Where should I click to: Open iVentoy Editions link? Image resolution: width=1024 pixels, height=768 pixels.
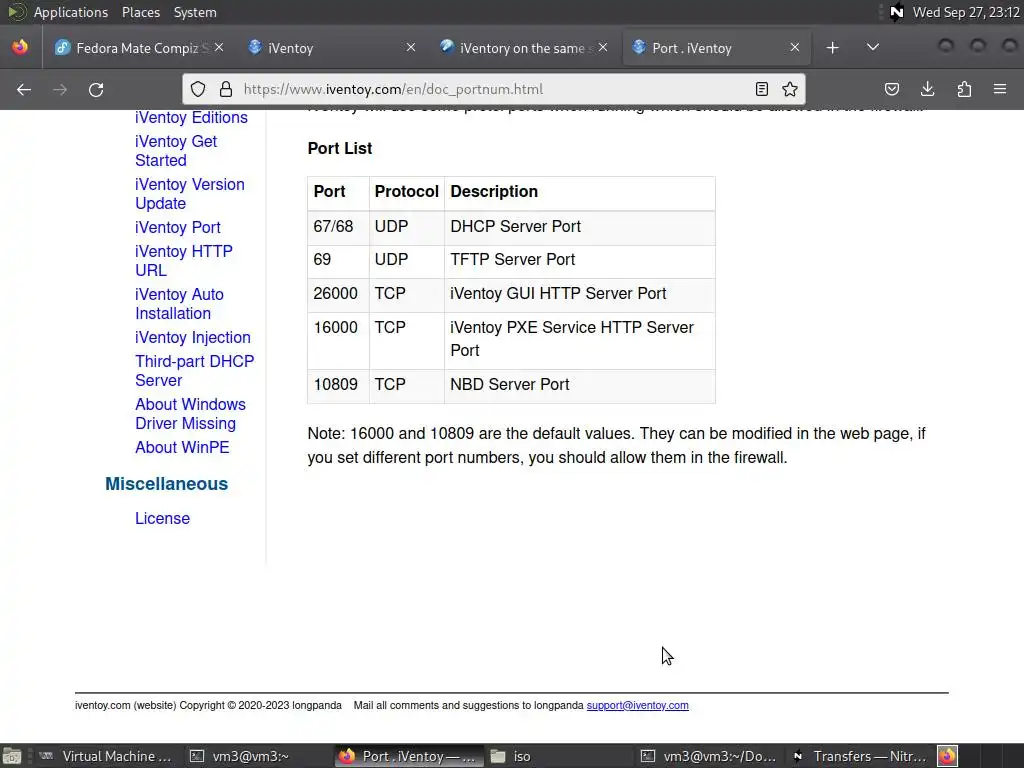pyautogui.click(x=191, y=118)
